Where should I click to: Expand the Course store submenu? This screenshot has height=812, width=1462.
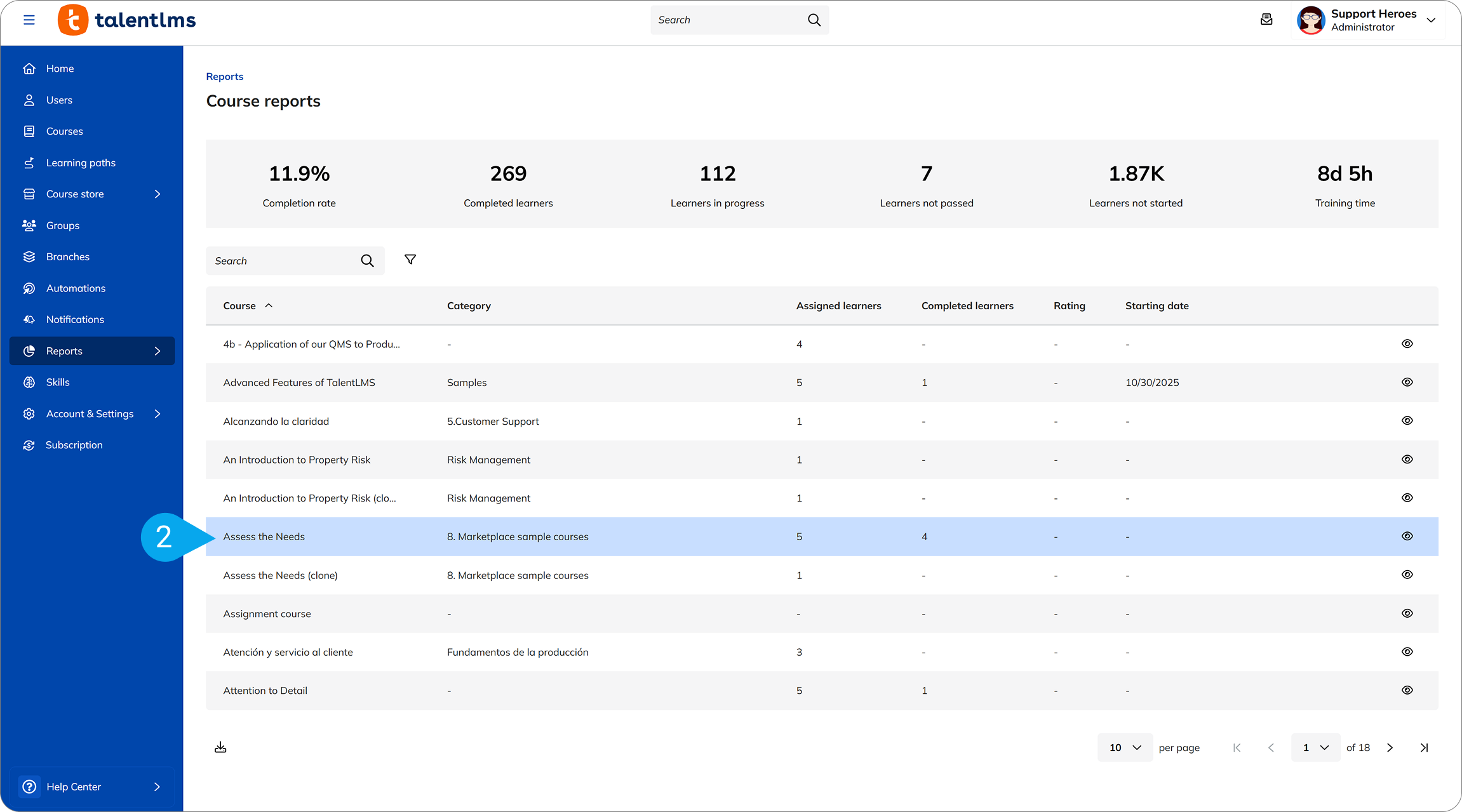click(x=157, y=194)
